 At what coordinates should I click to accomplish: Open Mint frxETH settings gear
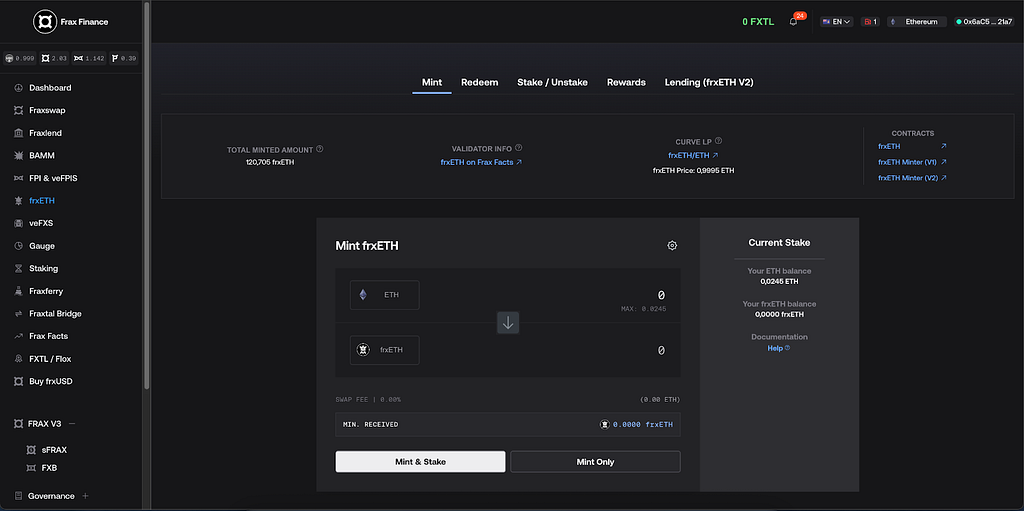[x=672, y=246]
